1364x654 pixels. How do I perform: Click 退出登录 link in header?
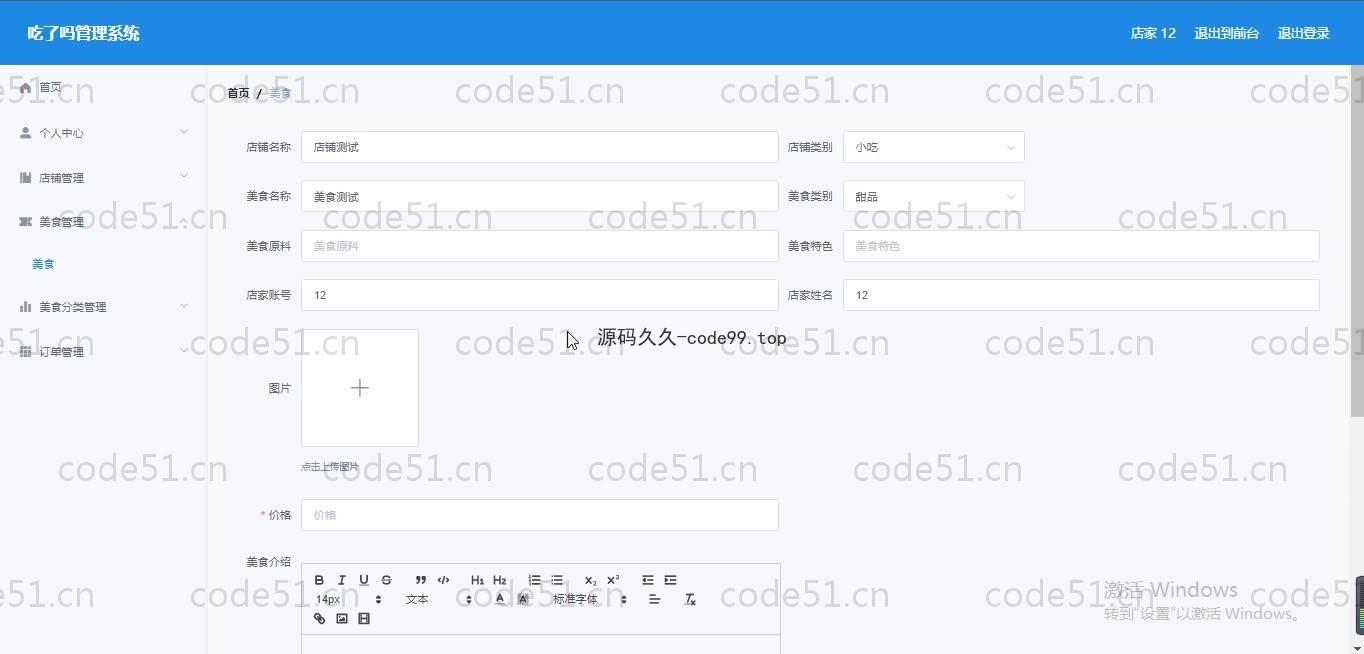point(1303,33)
